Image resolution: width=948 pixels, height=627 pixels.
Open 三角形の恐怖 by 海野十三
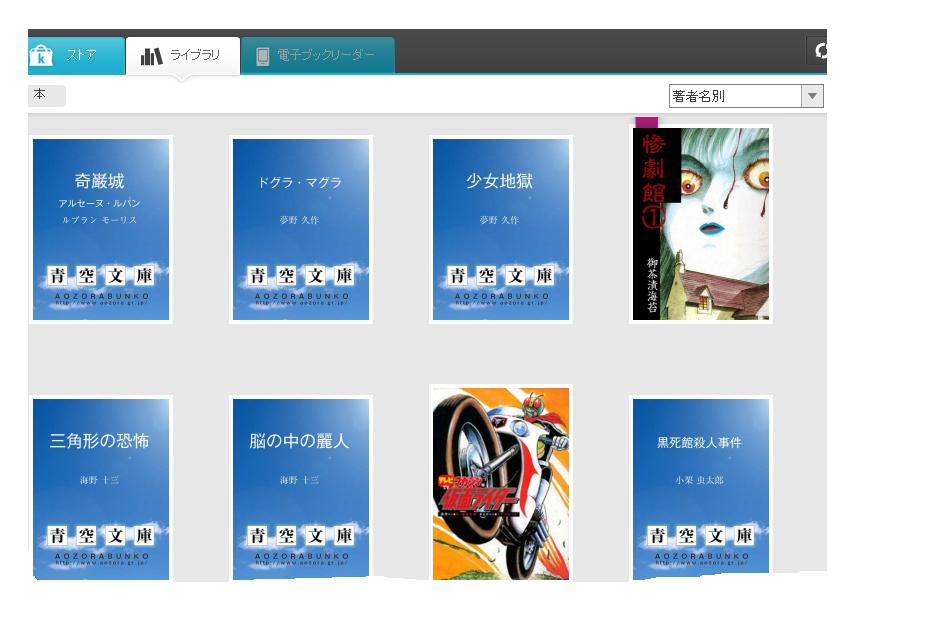tap(100, 484)
